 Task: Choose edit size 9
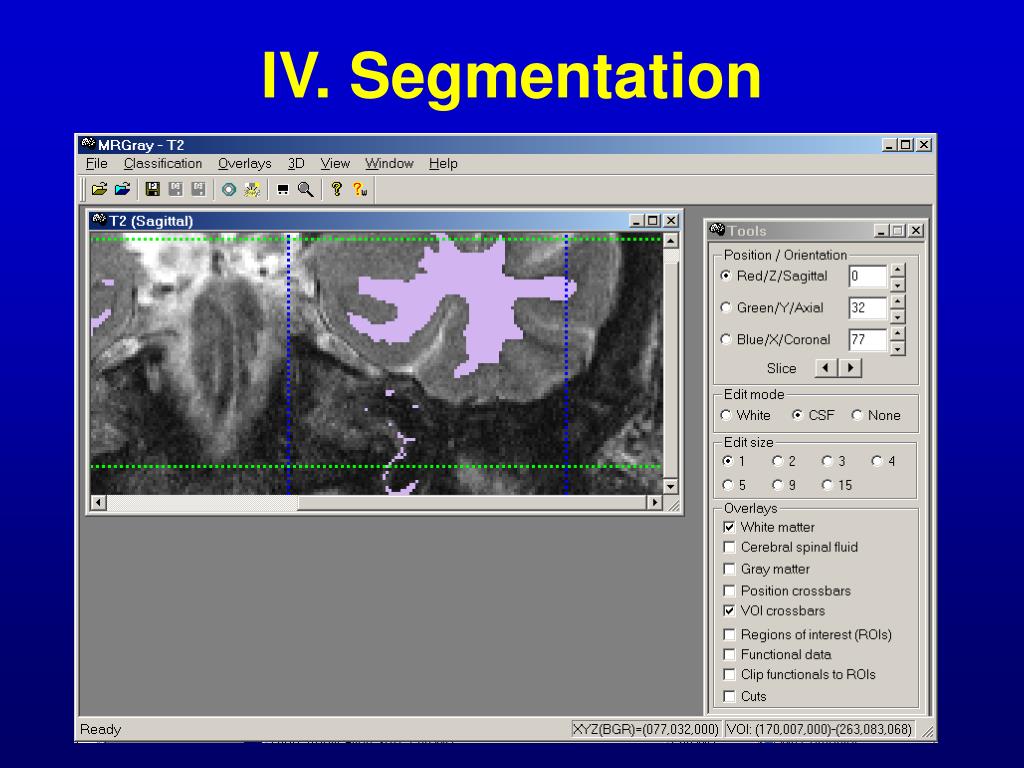(x=777, y=485)
